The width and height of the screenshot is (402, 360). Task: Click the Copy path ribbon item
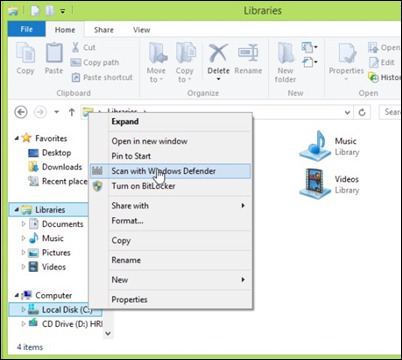pyautogui.click(x=95, y=62)
